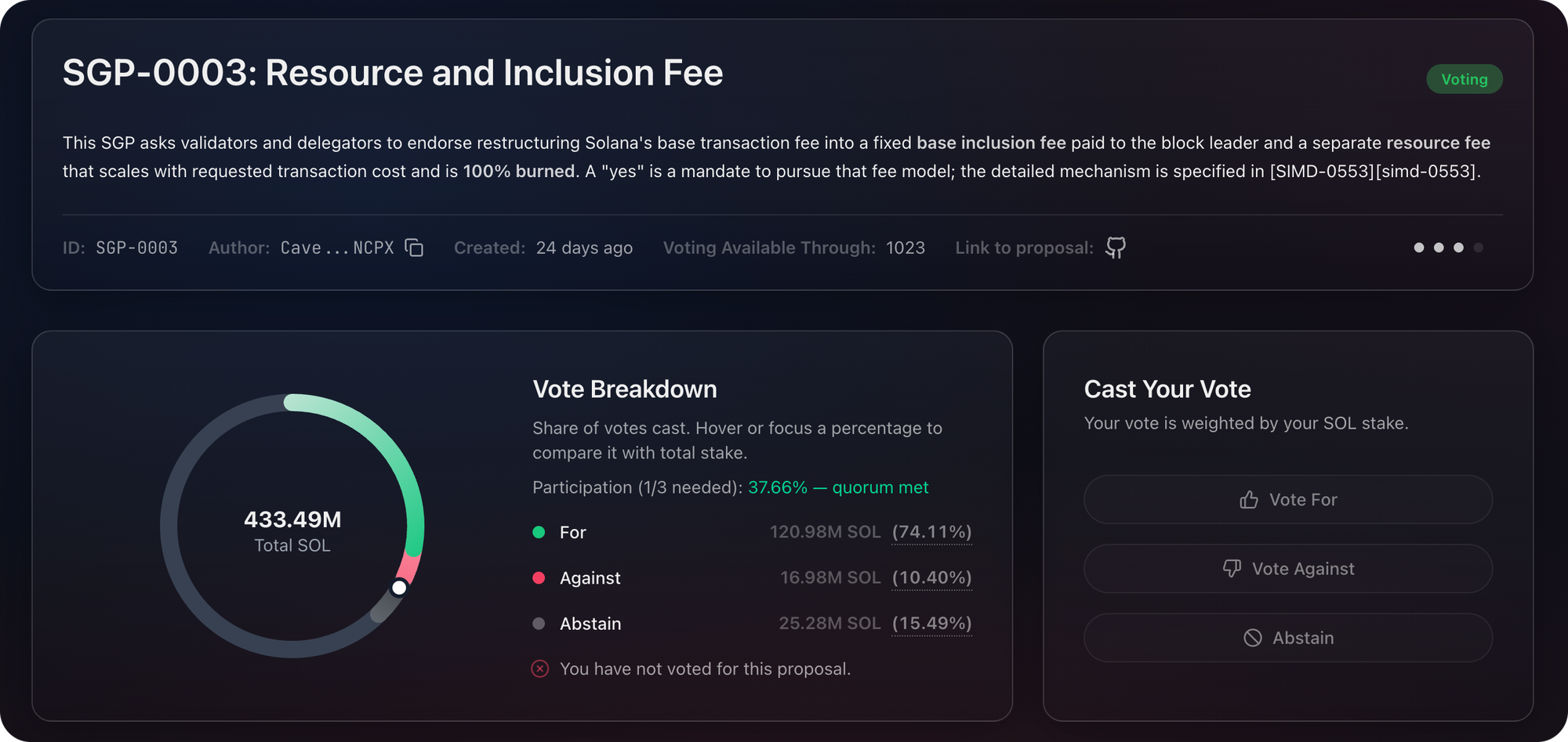Click the Voting status badge
Viewport: 1568px width, 742px height.
[1465, 79]
